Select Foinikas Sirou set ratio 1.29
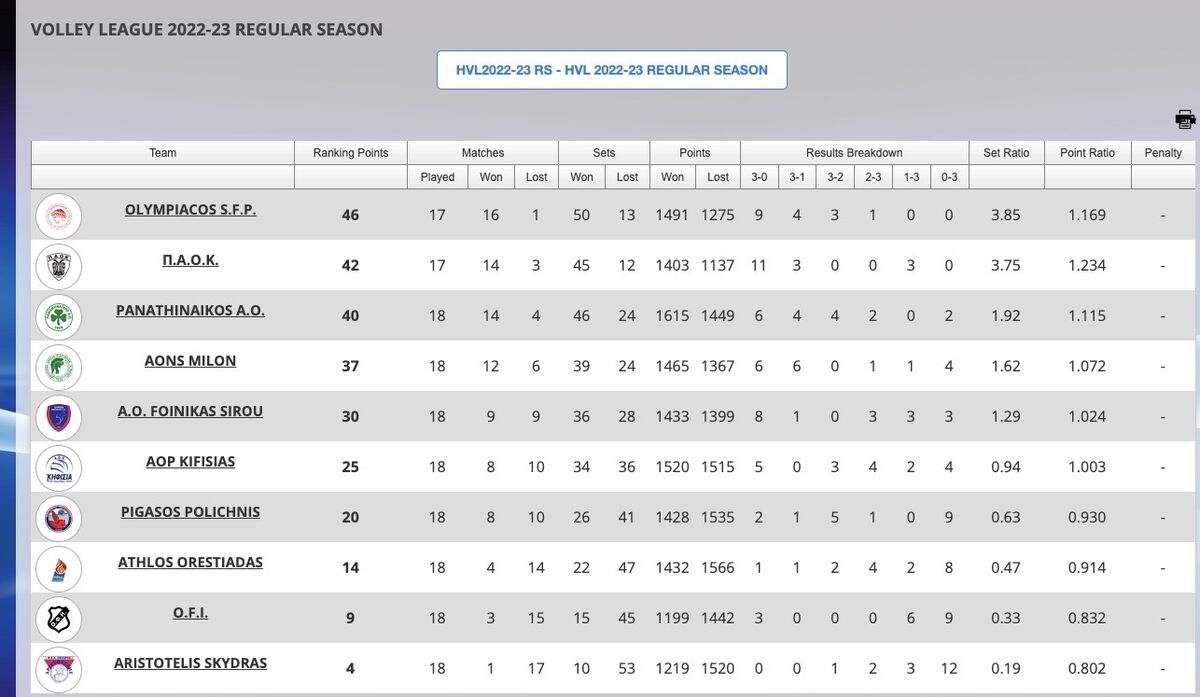 (x=1005, y=416)
